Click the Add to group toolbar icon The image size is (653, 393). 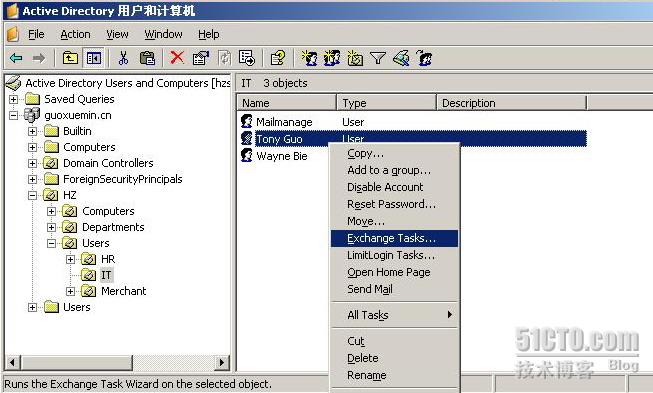pos(424,58)
